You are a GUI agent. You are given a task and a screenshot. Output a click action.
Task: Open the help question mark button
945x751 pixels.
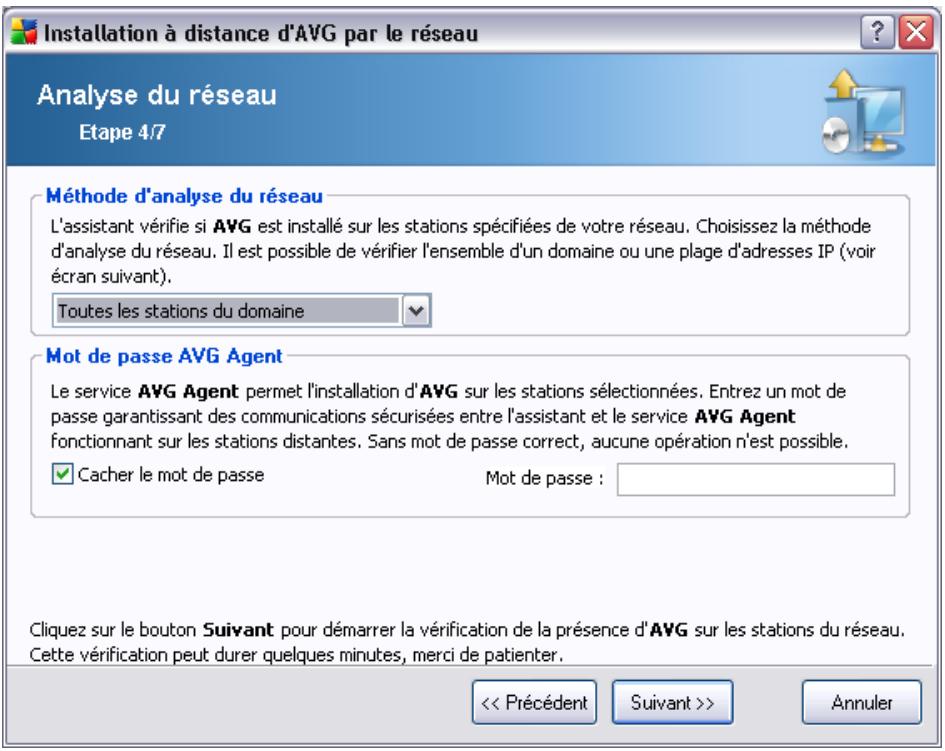tap(877, 31)
